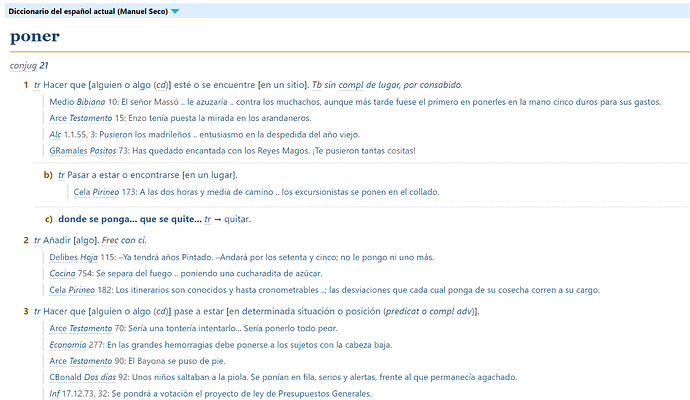Click subentry label 'b)'
The height and width of the screenshot is (400, 690).
[48, 175]
